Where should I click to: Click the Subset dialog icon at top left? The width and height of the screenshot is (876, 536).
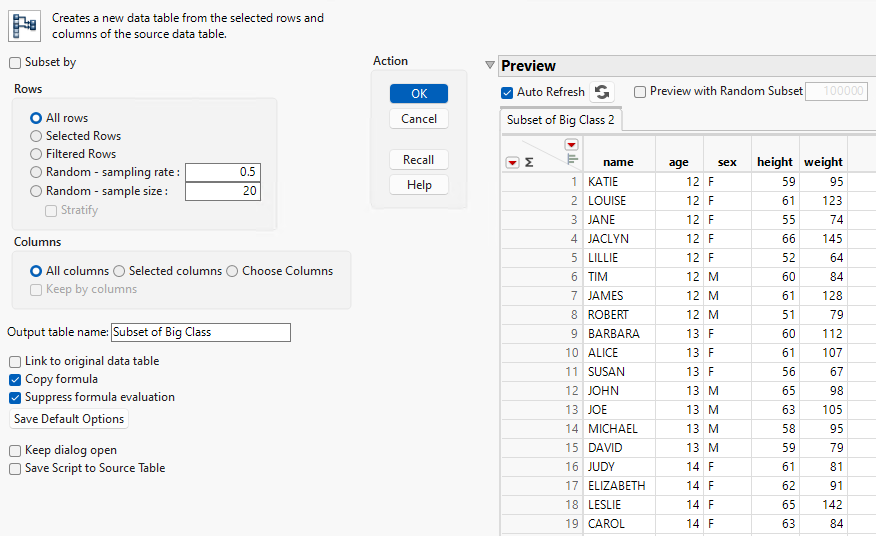(24, 25)
